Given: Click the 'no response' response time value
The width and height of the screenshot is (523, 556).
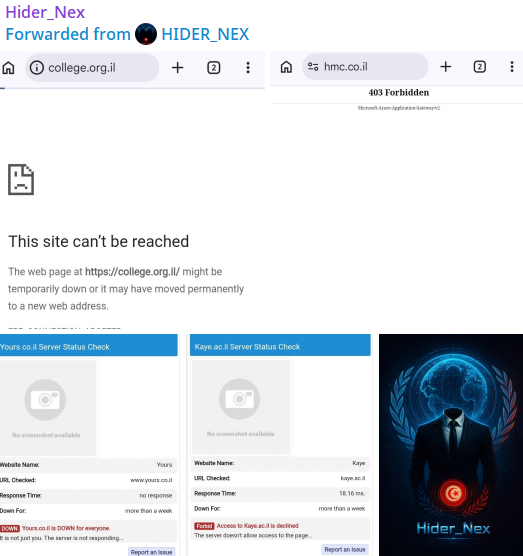Looking at the screenshot, I should point(156,495).
